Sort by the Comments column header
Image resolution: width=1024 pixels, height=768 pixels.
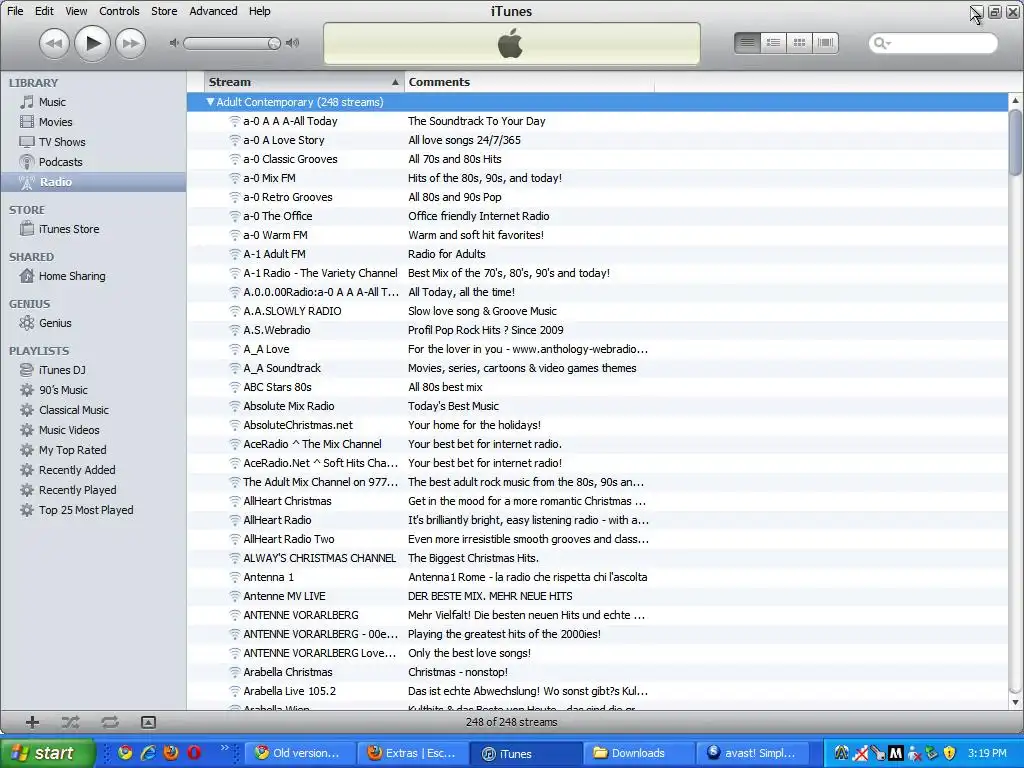[x=529, y=82]
